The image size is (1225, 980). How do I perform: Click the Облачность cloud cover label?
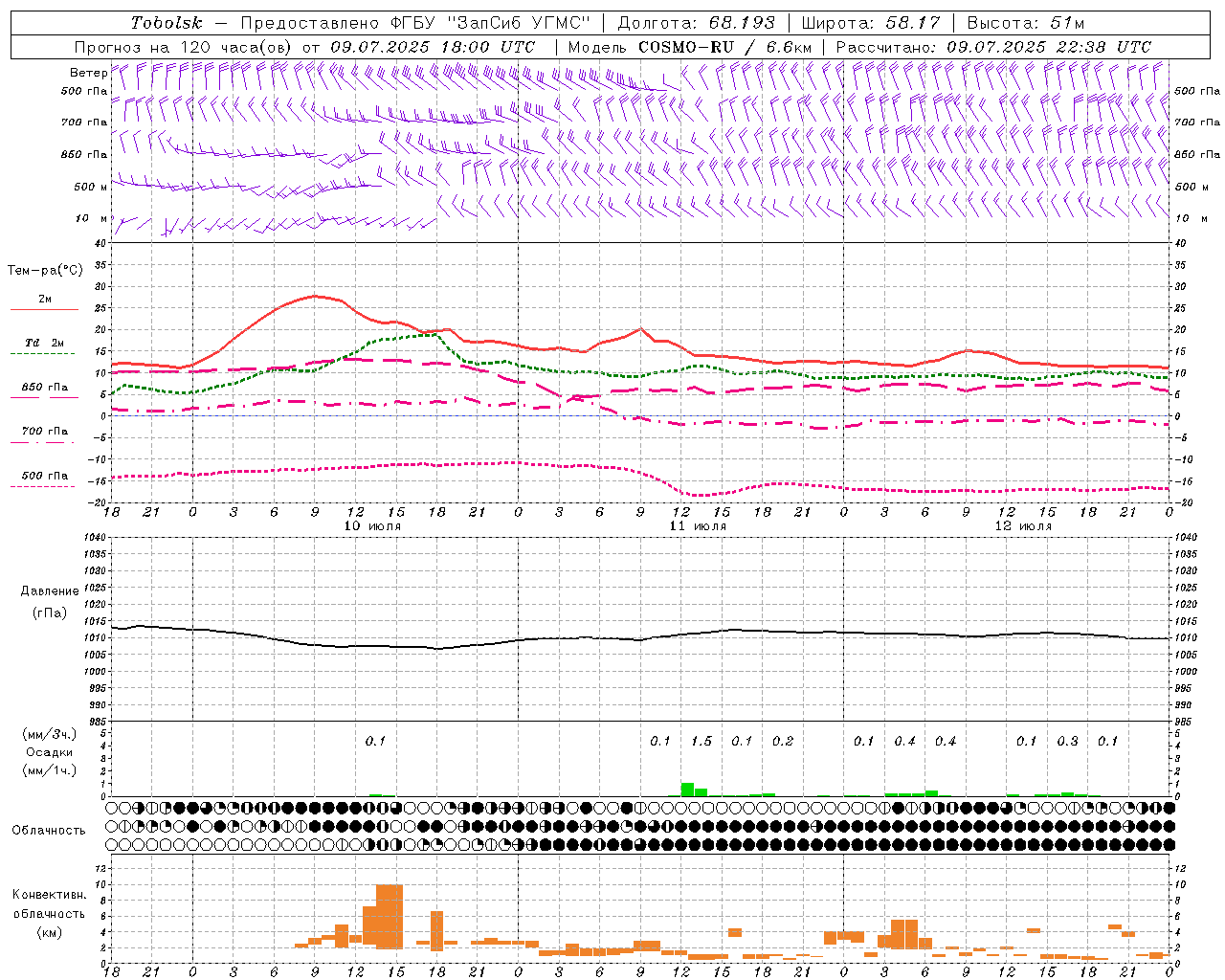point(49,831)
